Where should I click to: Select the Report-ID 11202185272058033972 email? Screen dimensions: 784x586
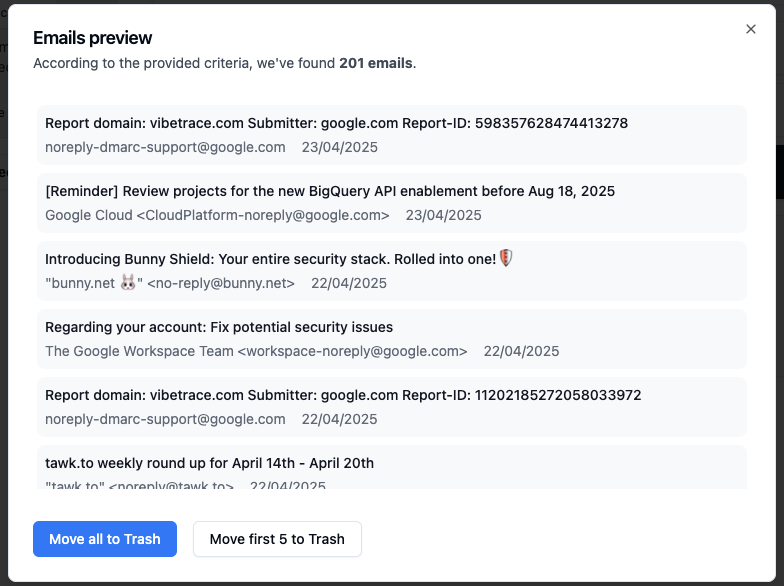pyautogui.click(x=392, y=407)
